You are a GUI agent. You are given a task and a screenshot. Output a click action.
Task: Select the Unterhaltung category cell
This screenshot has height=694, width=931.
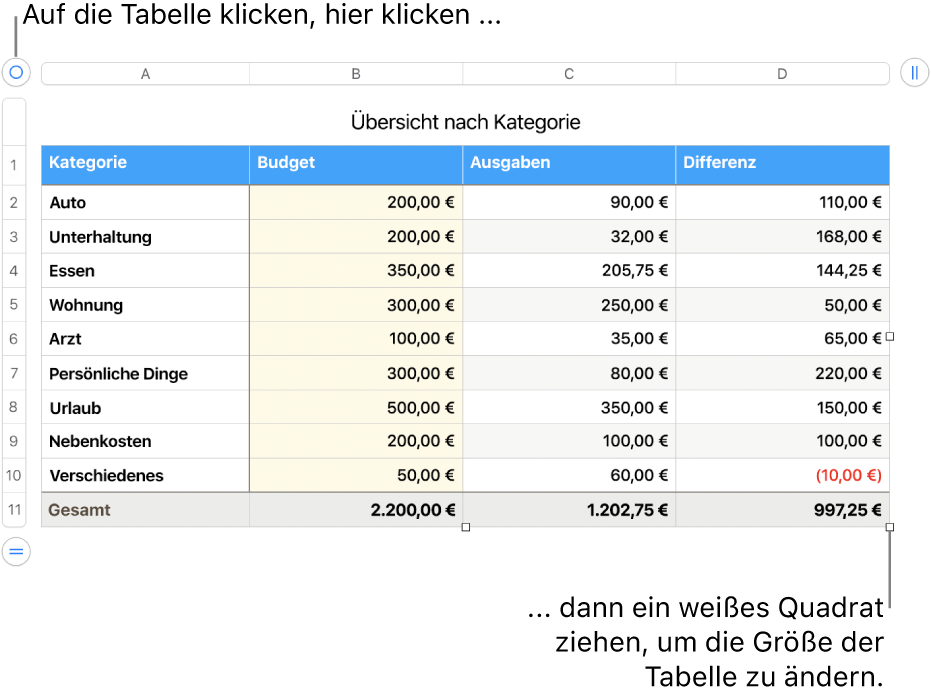[x=145, y=237]
